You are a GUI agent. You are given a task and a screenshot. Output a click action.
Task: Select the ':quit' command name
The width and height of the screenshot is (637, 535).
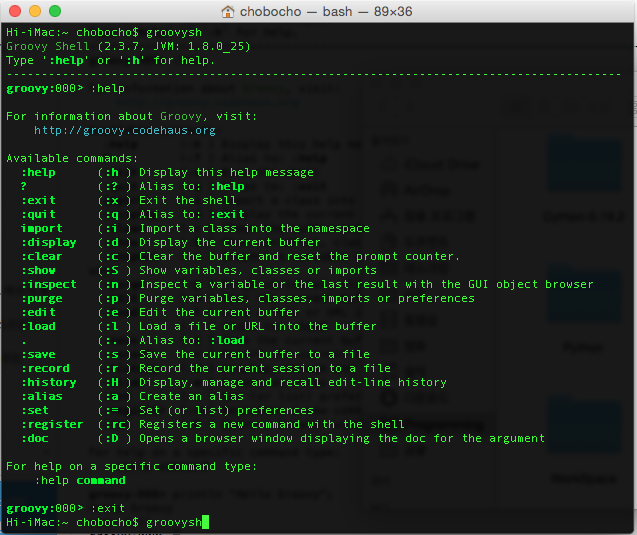(39, 214)
